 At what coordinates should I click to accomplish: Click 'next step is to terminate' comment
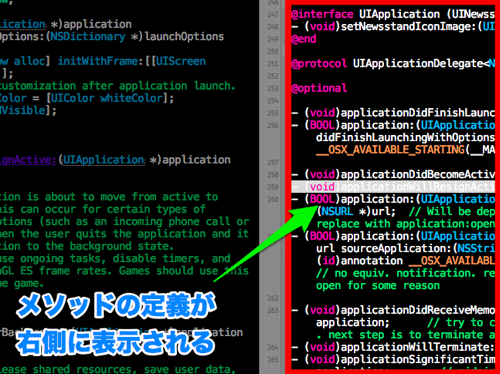click(x=406, y=335)
